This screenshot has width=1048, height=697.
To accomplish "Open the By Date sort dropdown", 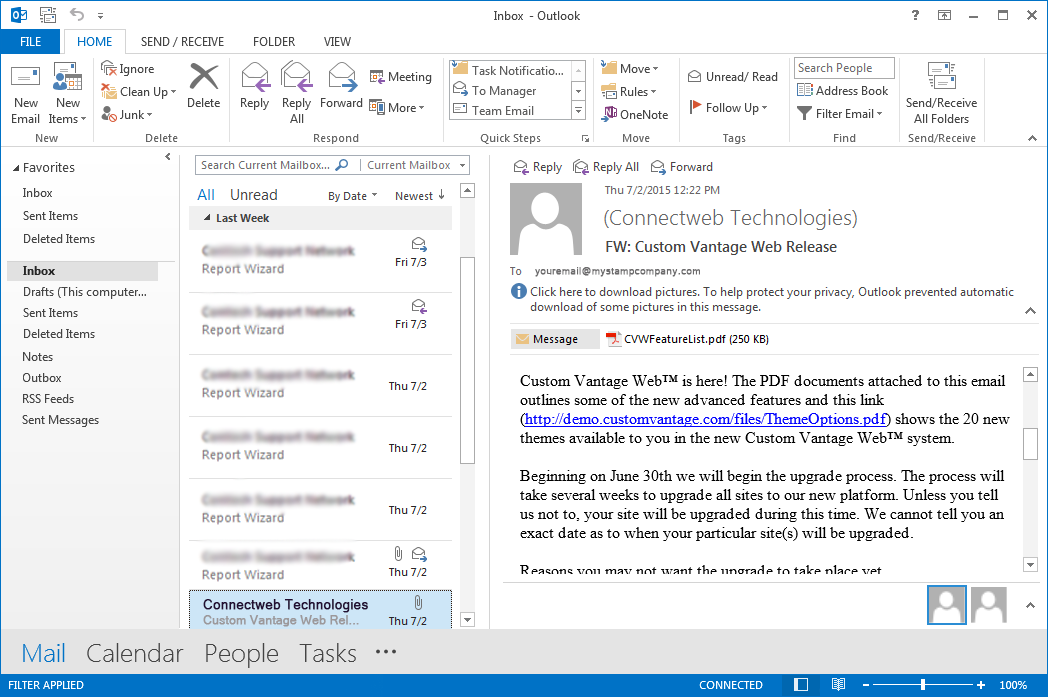I will pyautogui.click(x=350, y=194).
